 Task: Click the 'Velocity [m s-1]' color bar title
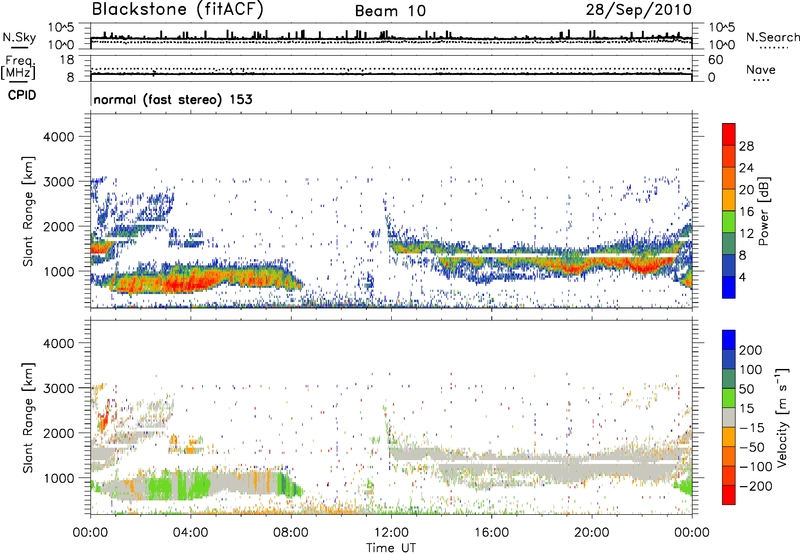click(782, 417)
